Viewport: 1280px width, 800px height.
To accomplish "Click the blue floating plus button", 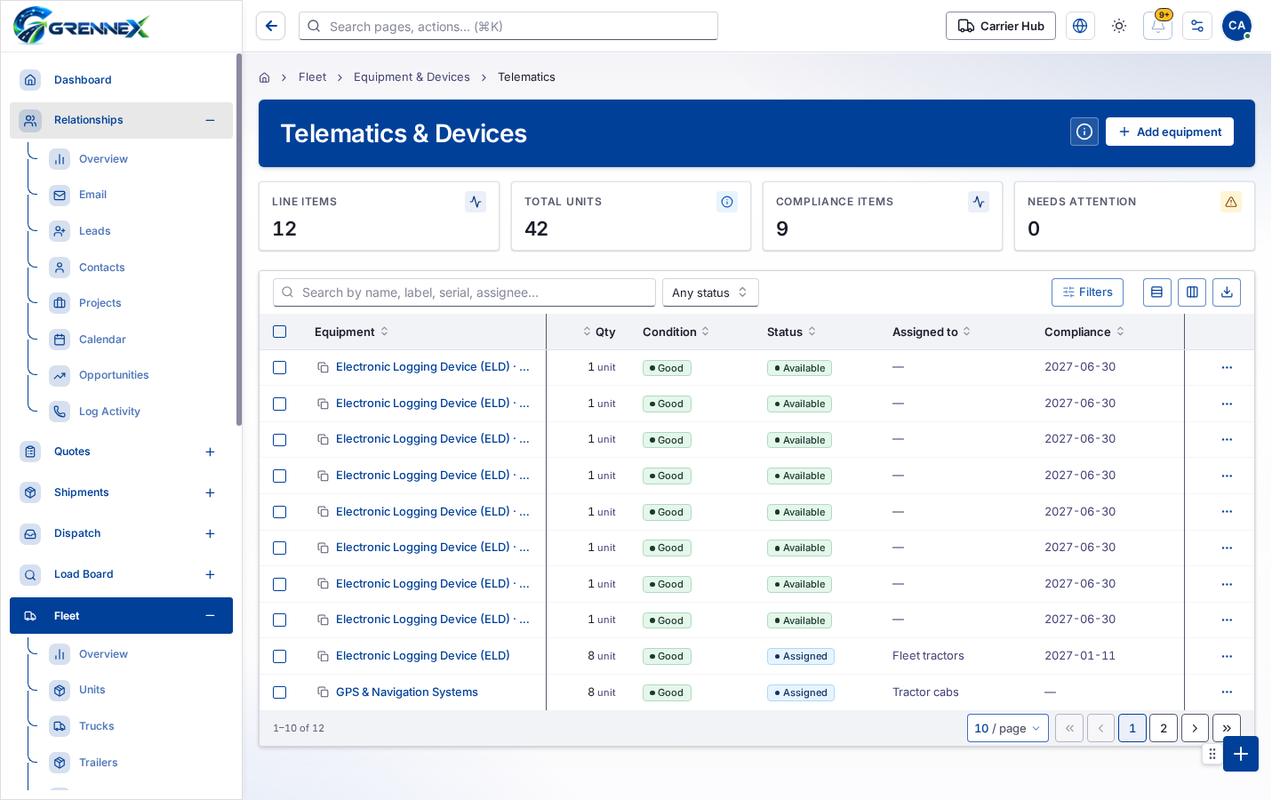I will [1241, 754].
